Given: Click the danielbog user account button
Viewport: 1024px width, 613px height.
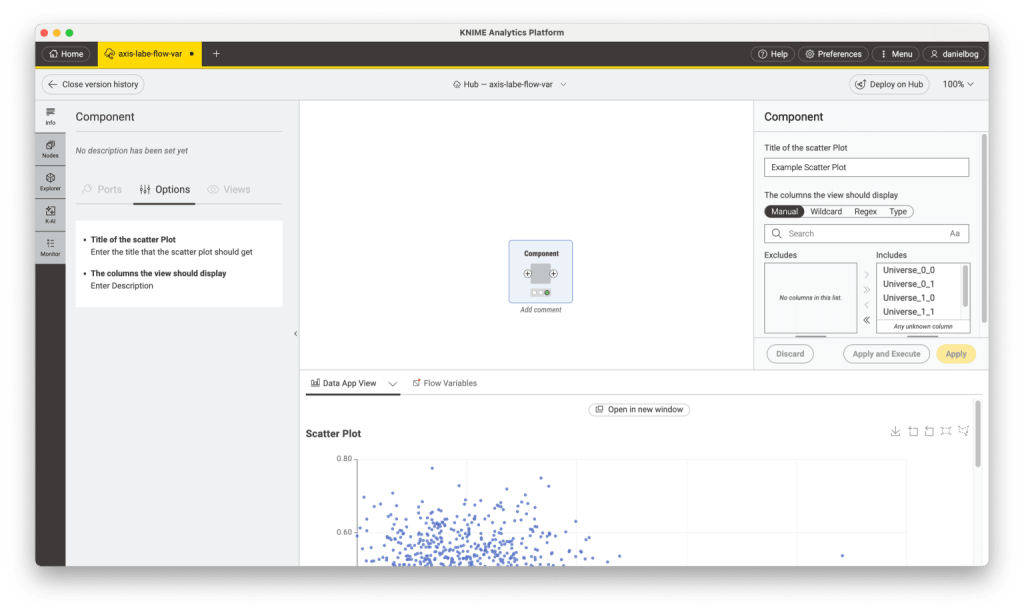Looking at the screenshot, I should [954, 54].
